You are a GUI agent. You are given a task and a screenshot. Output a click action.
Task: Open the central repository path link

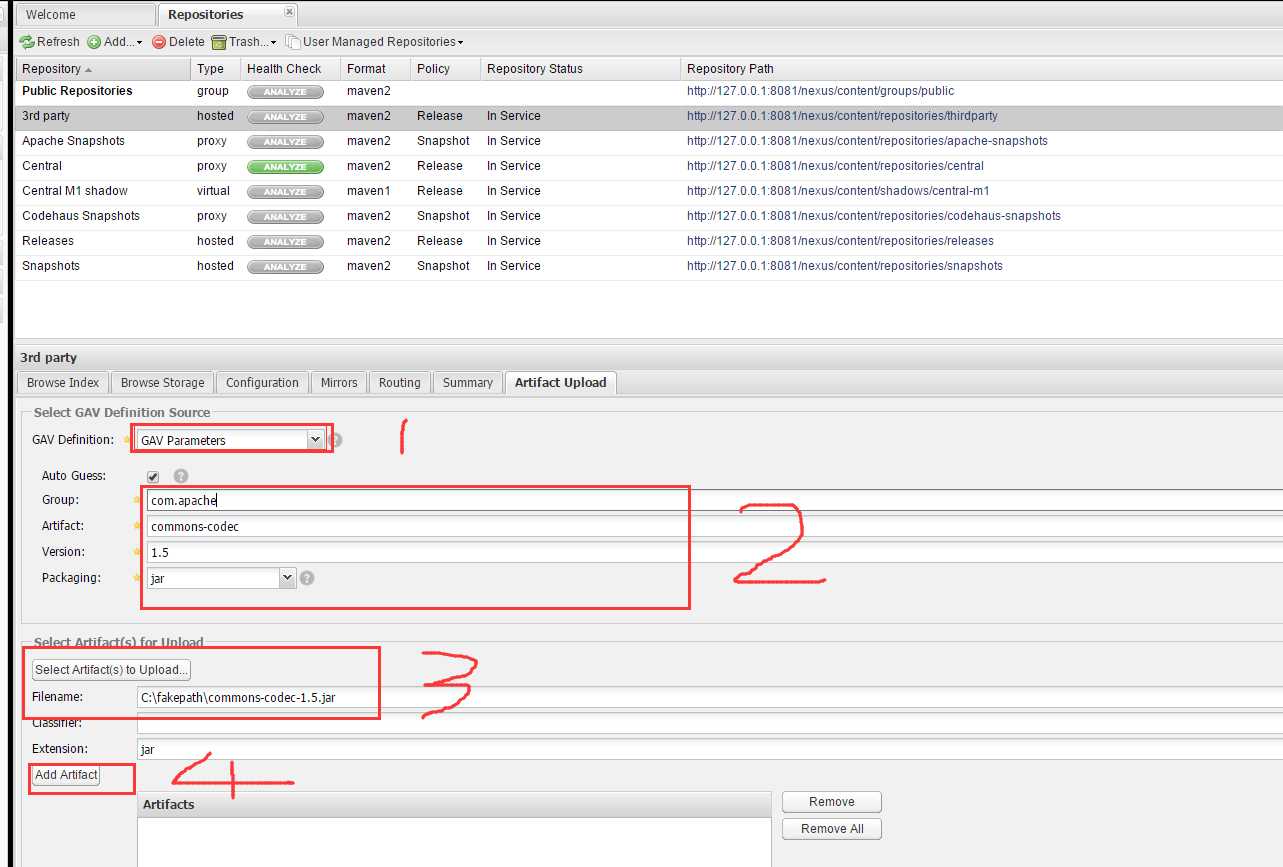pyautogui.click(x=835, y=166)
